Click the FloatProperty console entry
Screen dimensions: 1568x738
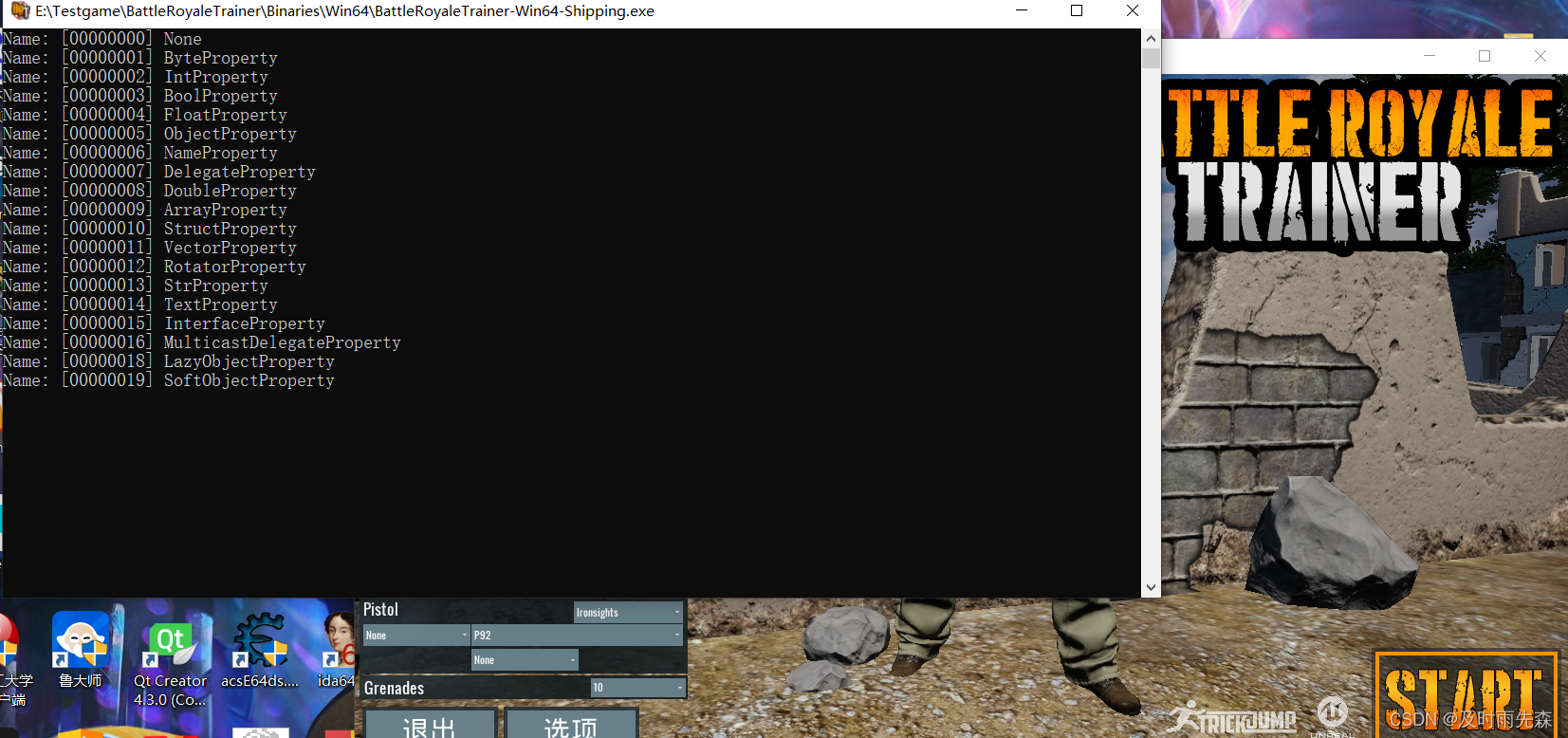145,115
